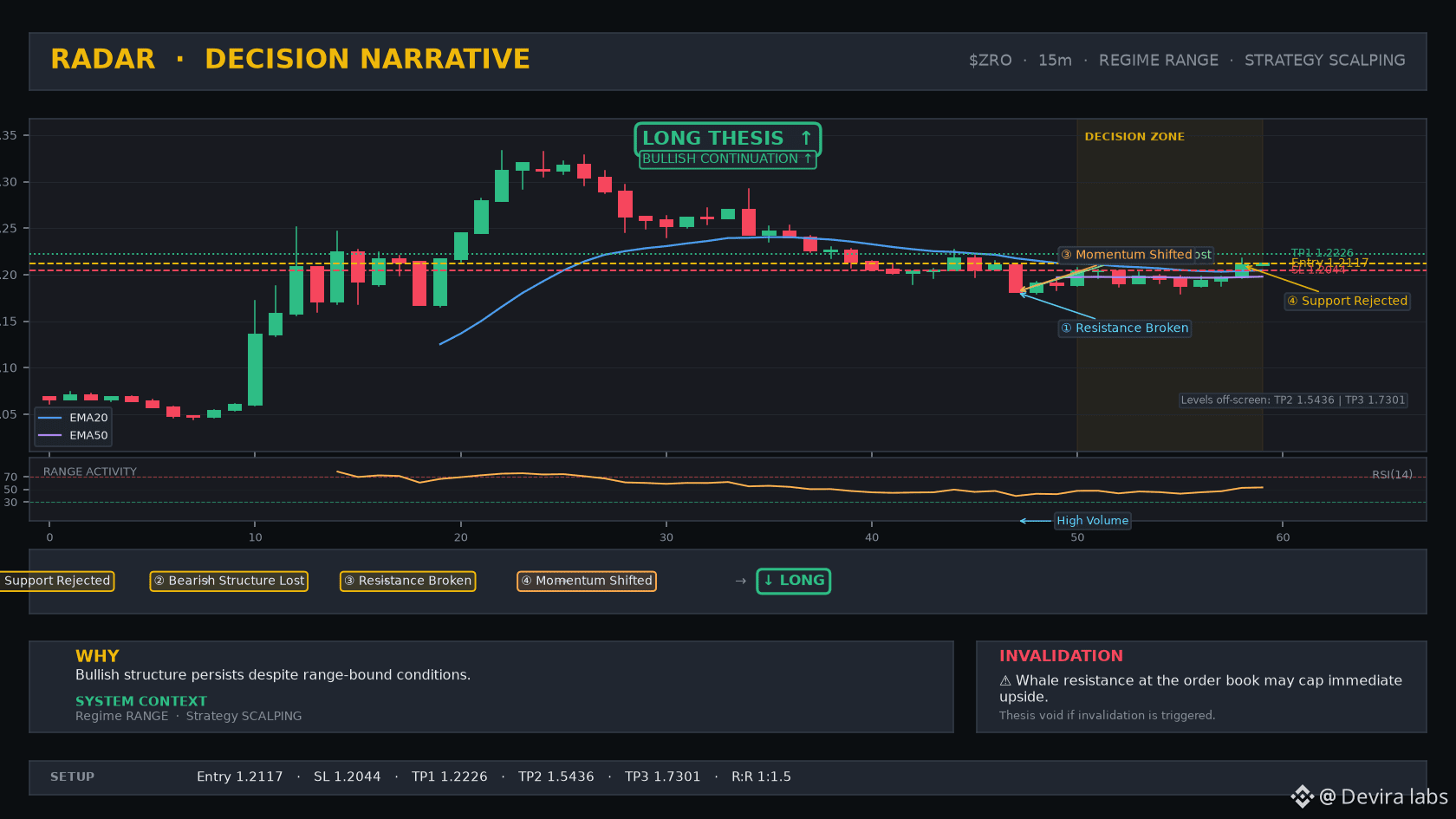Click the EMA20 blue legend line
This screenshot has width=1456, height=819.
(50, 418)
